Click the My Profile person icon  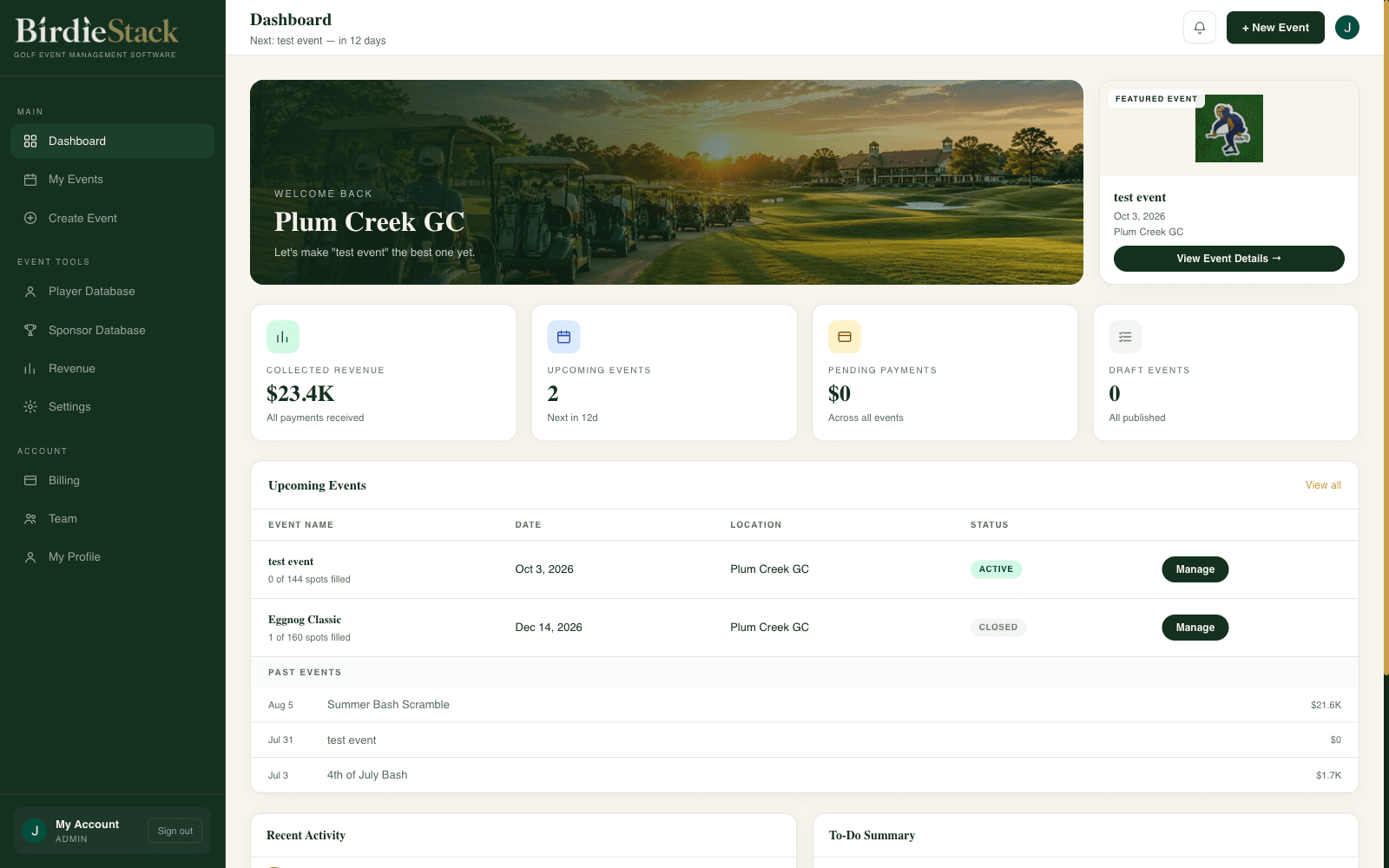click(30, 557)
